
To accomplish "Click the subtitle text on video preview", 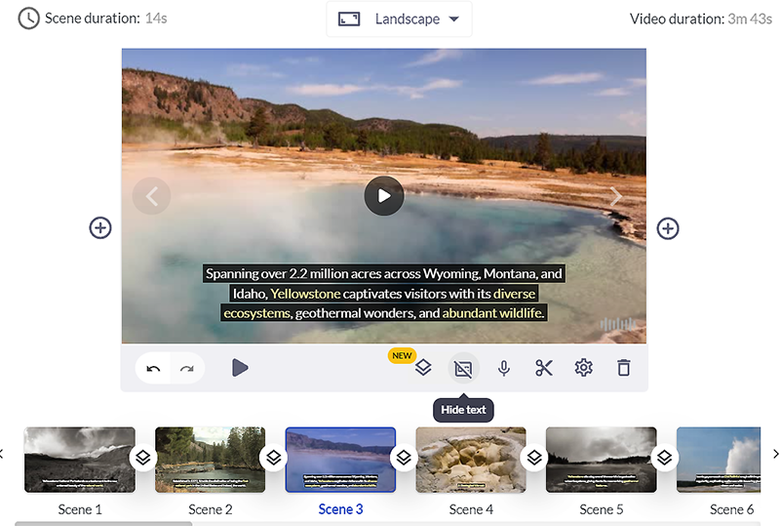I will coord(384,294).
